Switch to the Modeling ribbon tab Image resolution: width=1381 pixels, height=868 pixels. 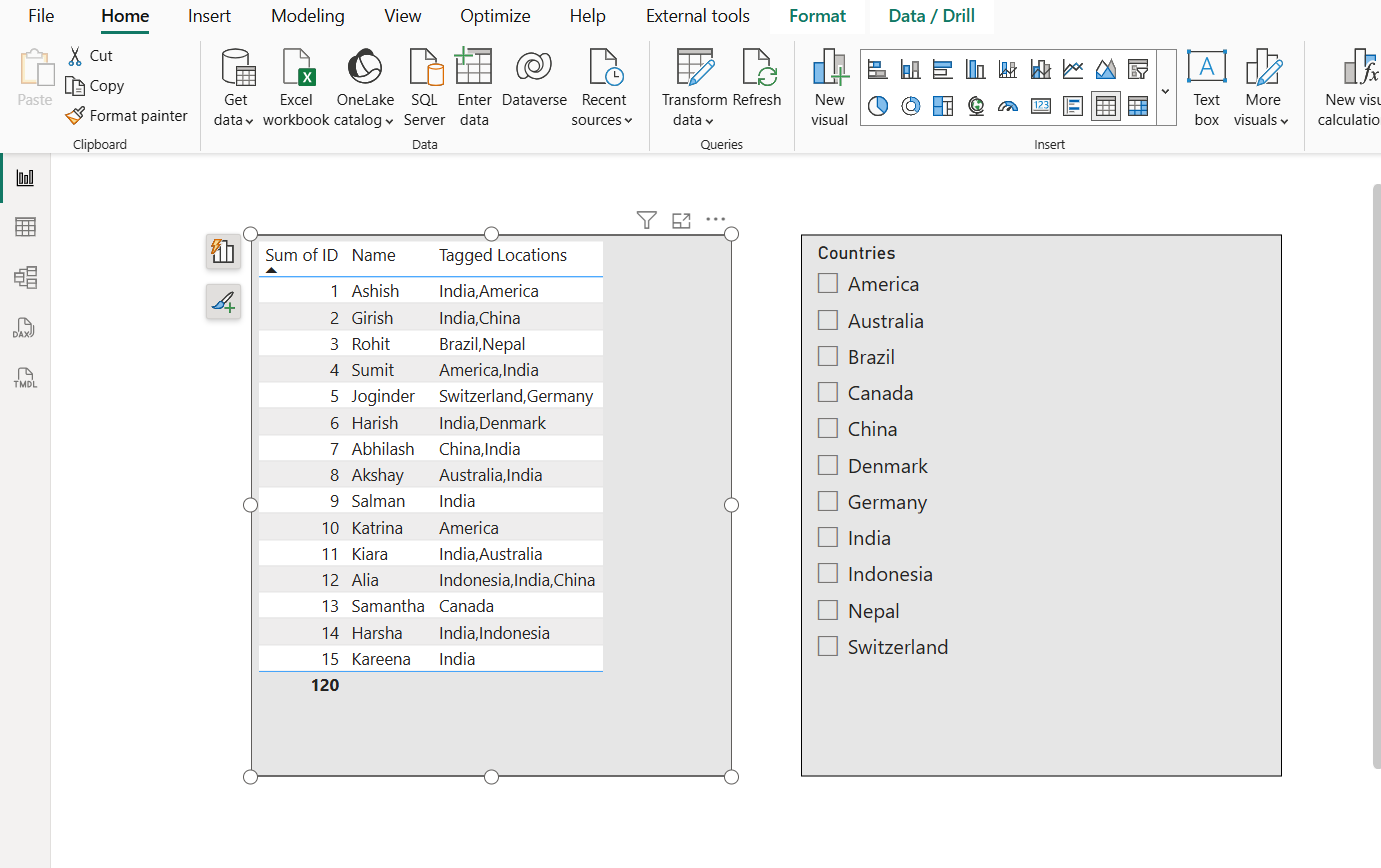(307, 16)
